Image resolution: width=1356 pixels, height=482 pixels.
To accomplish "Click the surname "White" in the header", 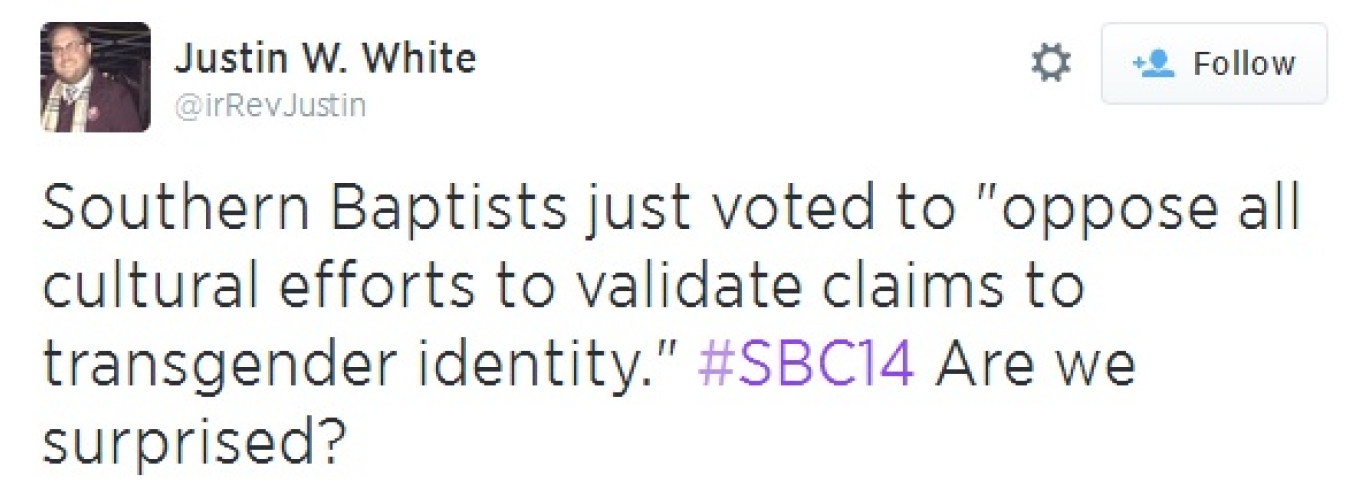I will click(424, 61).
